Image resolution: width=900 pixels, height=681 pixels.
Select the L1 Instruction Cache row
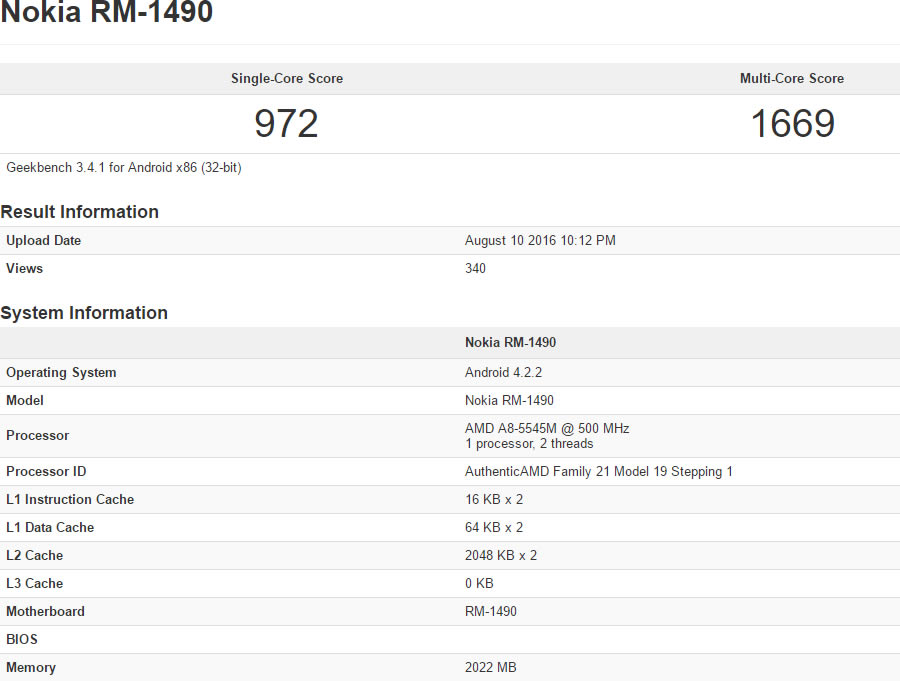pos(70,499)
